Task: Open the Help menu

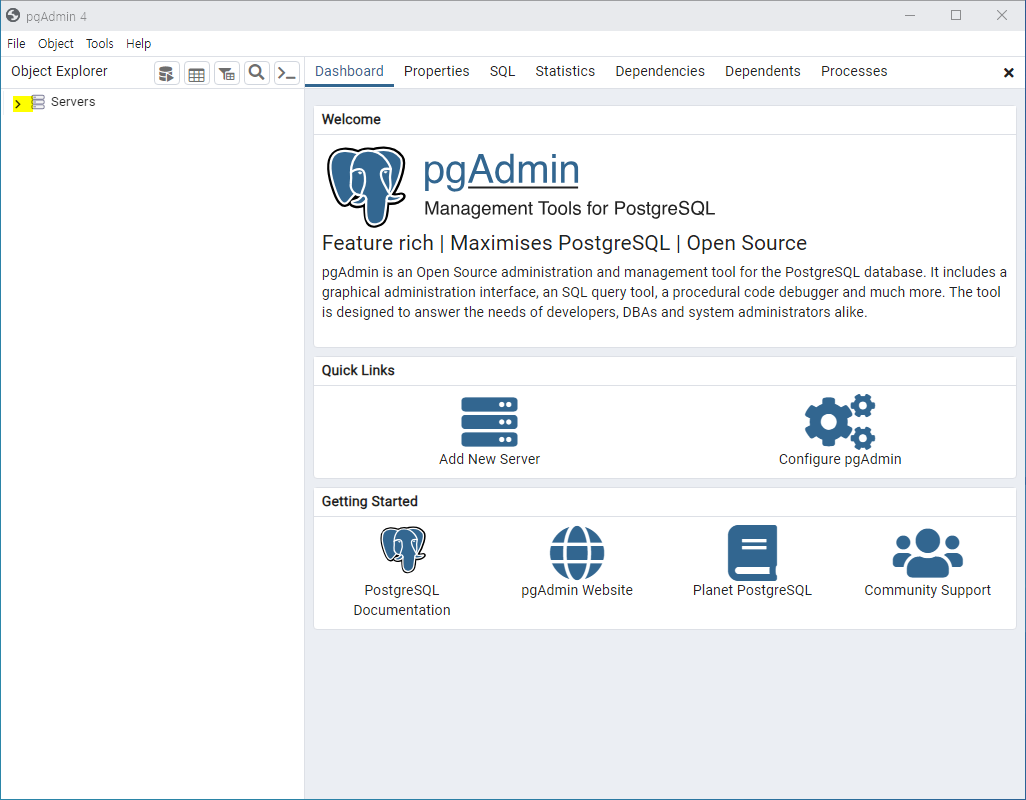Action: point(139,44)
